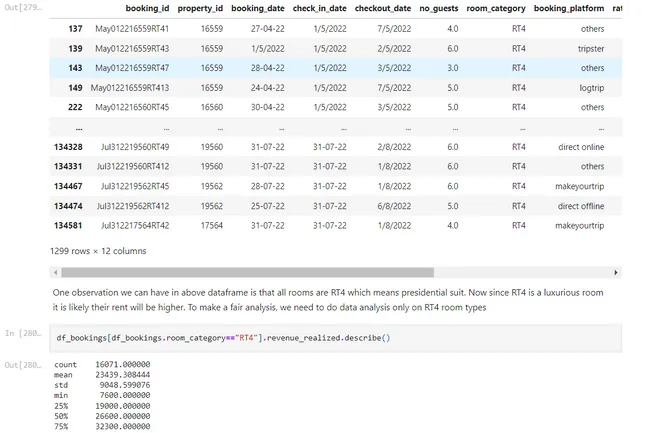
Task: Click booking id Jul312217564RT42
Action: coord(135,226)
